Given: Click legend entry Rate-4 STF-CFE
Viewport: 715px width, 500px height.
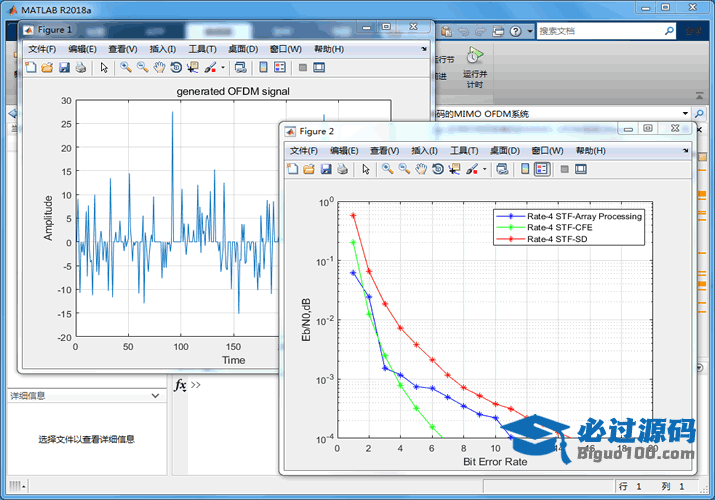Looking at the screenshot, I should click(560, 227).
